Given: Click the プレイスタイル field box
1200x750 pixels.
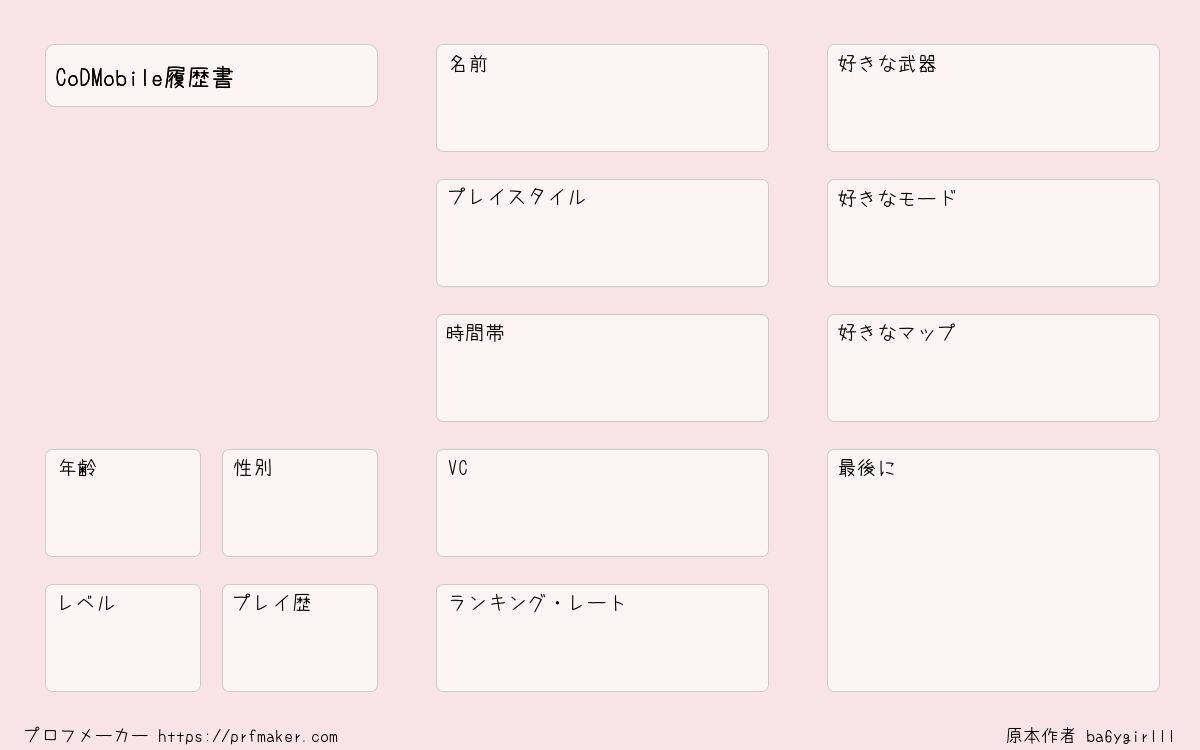Looking at the screenshot, I should [x=602, y=233].
